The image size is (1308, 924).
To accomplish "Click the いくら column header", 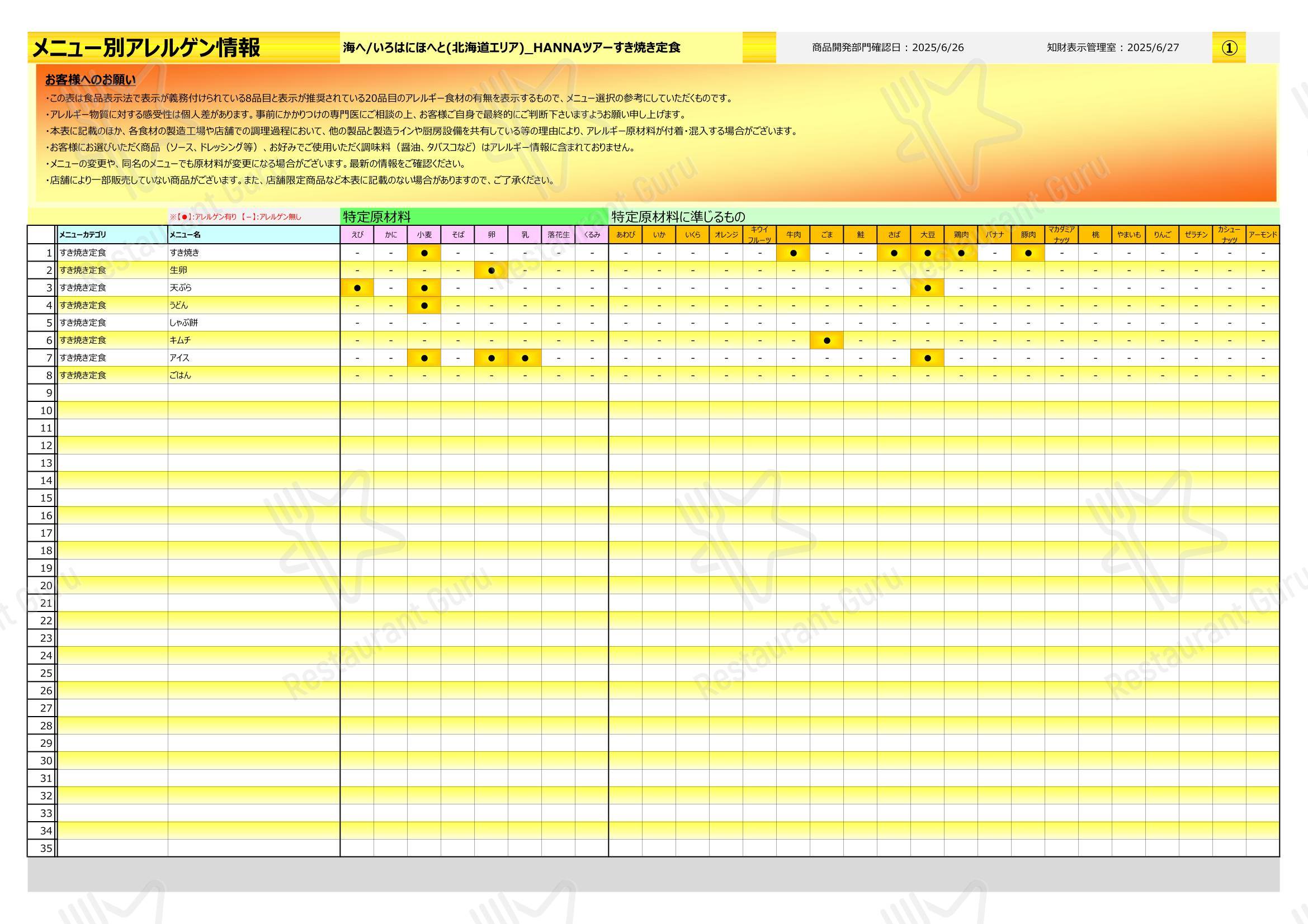I will pos(693,235).
